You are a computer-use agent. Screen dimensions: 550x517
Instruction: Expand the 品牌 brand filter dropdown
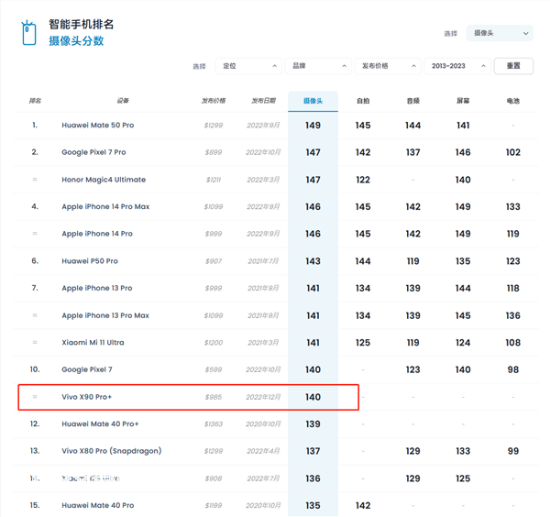(318, 66)
